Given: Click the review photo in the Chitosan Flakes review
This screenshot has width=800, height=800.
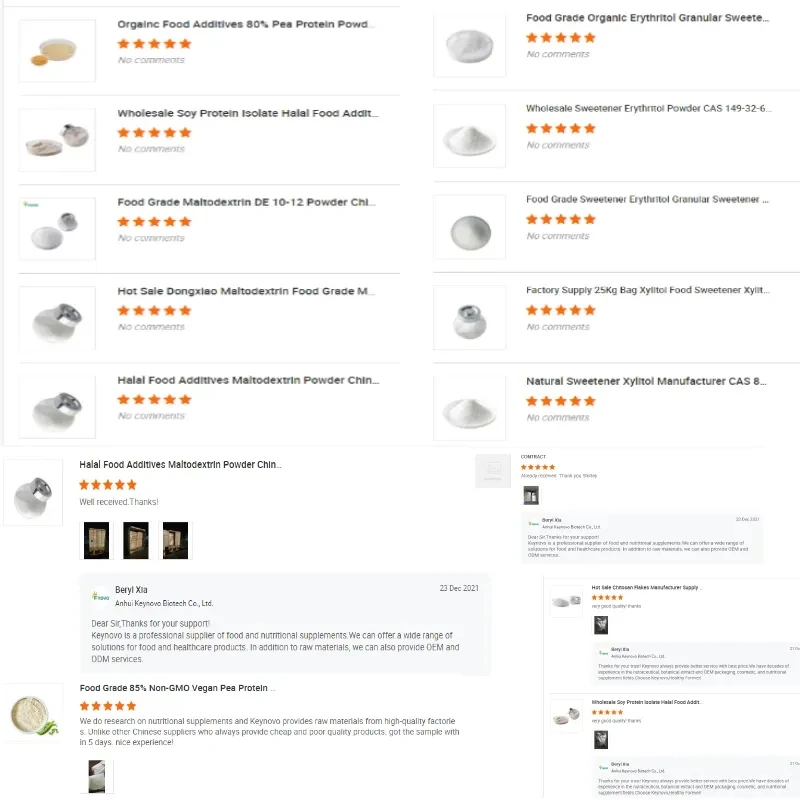Looking at the screenshot, I should [601, 627].
